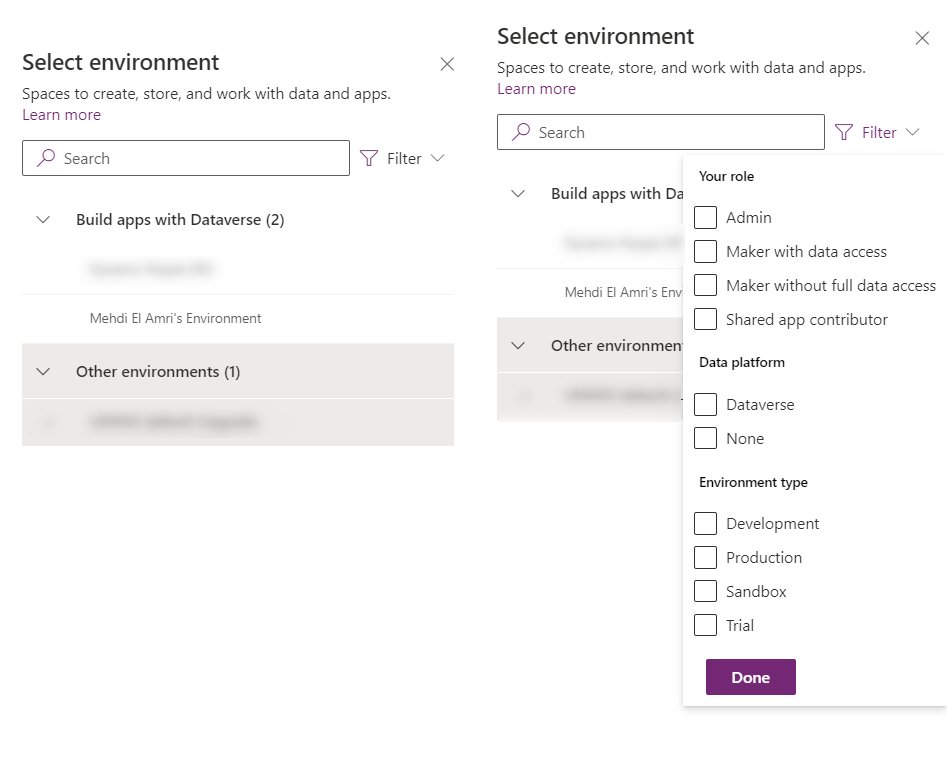Collapse left Build apps with Dataverse group
This screenshot has width=952, height=777.
[43, 220]
